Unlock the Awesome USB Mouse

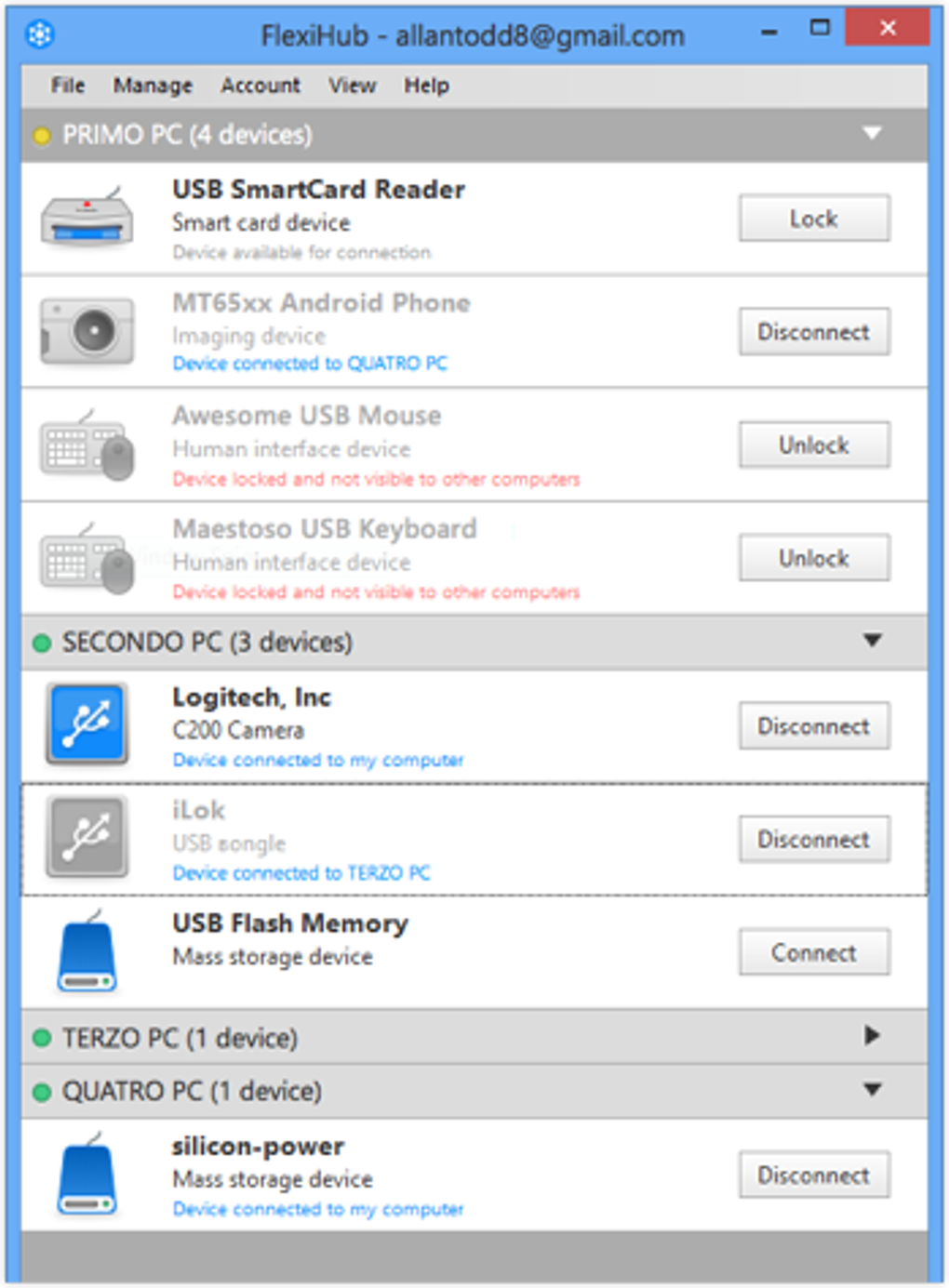[x=814, y=445]
